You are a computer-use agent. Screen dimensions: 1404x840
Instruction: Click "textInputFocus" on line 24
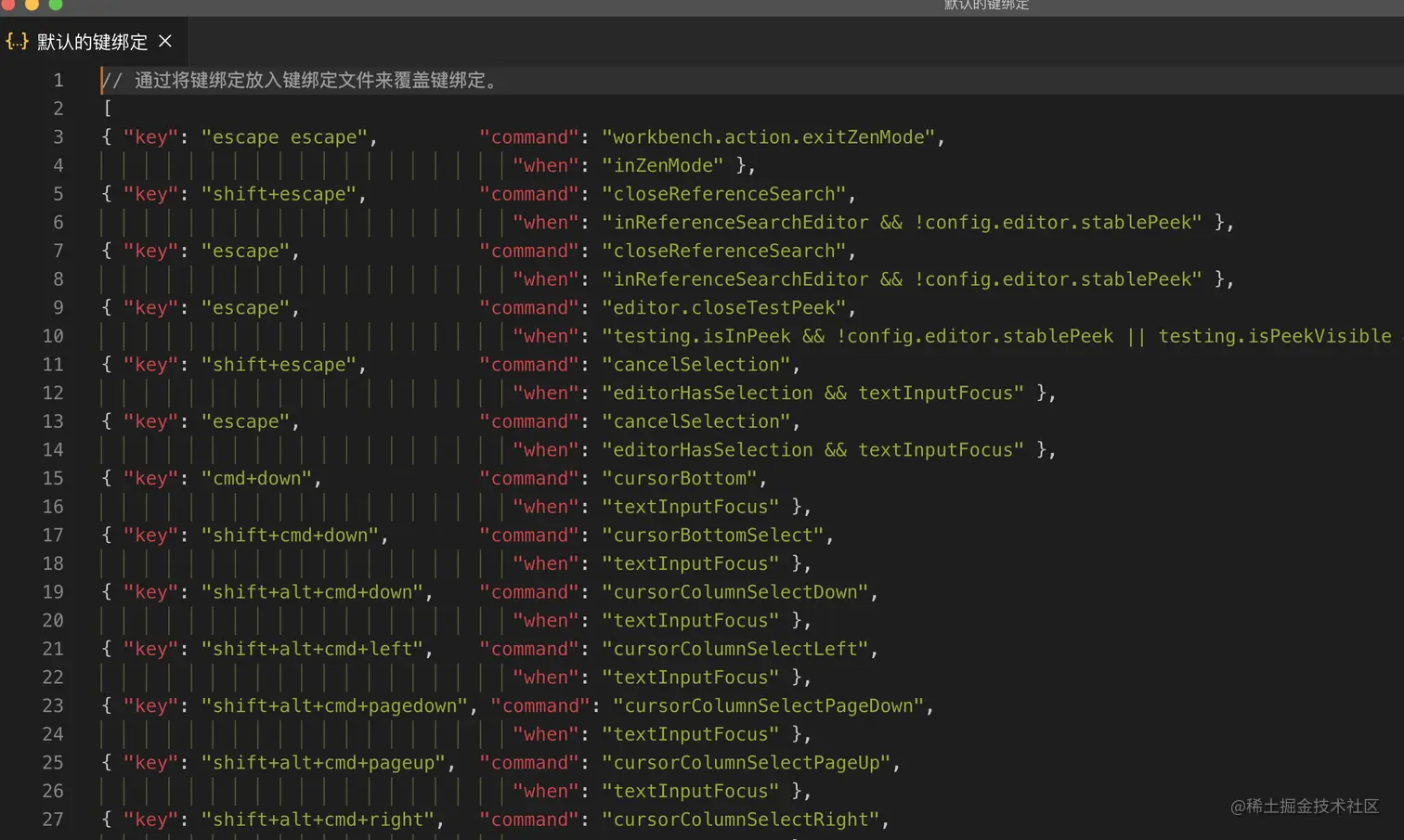tap(690, 734)
